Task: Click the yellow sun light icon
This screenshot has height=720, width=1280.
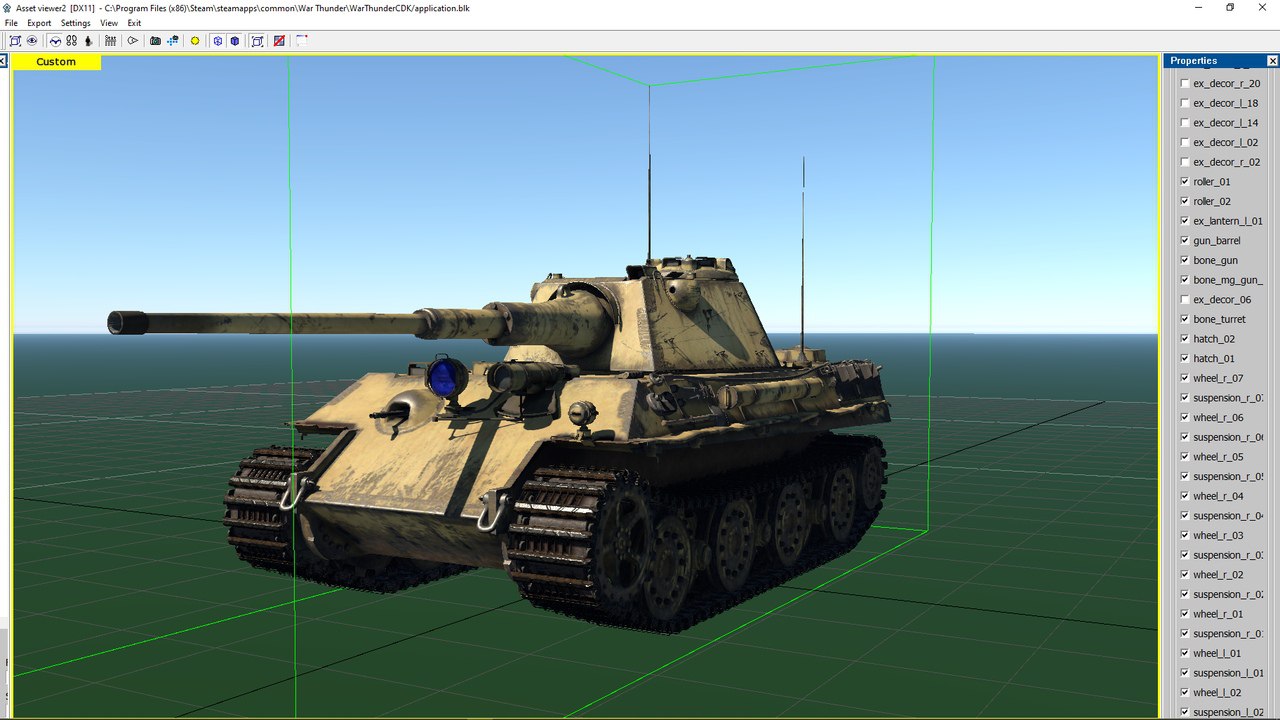Action: [x=195, y=41]
